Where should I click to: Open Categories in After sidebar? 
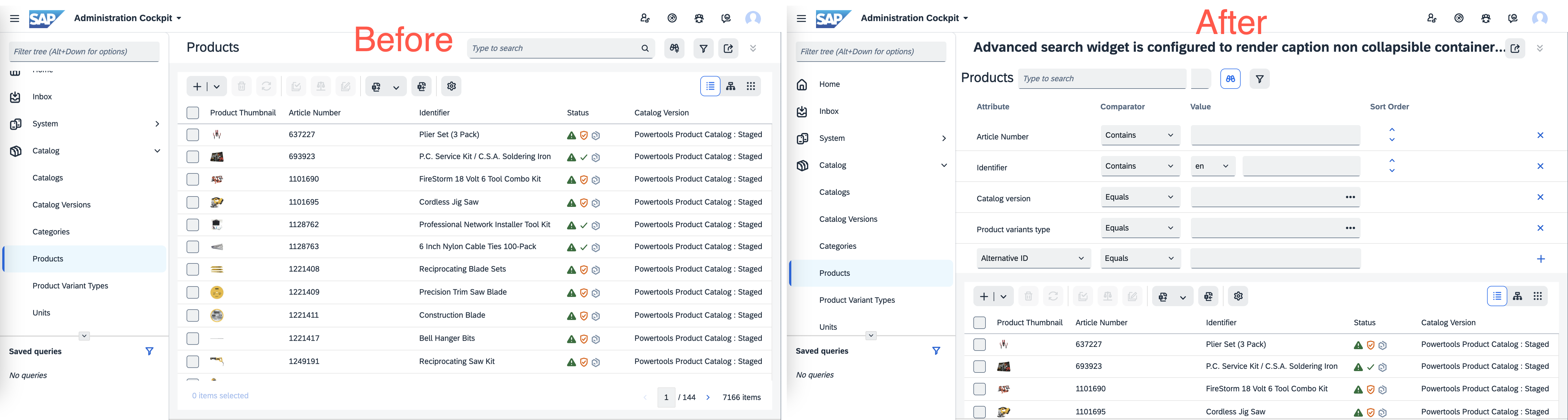click(x=838, y=246)
